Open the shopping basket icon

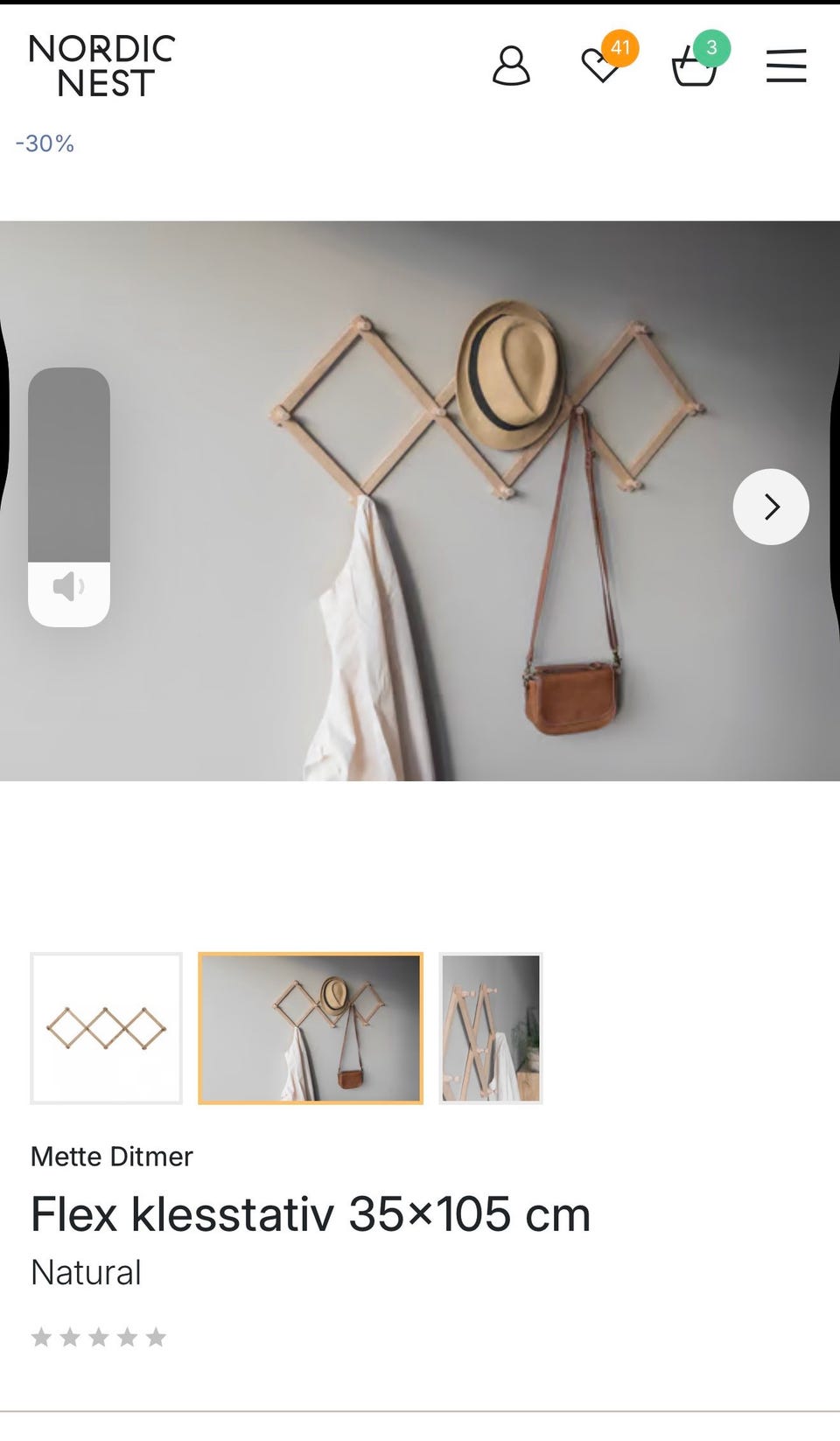point(694,67)
